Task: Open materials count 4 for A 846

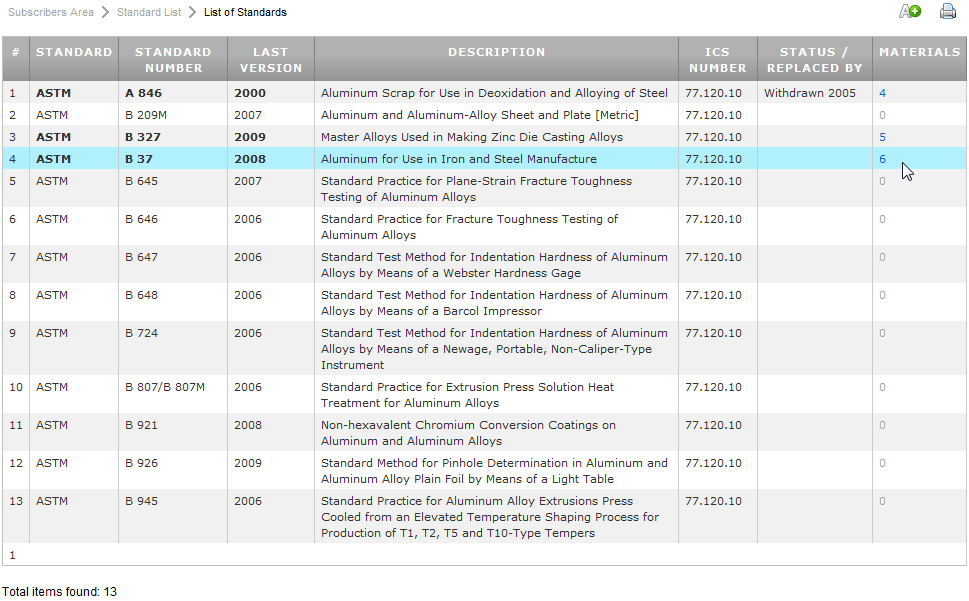Action: (x=882, y=93)
